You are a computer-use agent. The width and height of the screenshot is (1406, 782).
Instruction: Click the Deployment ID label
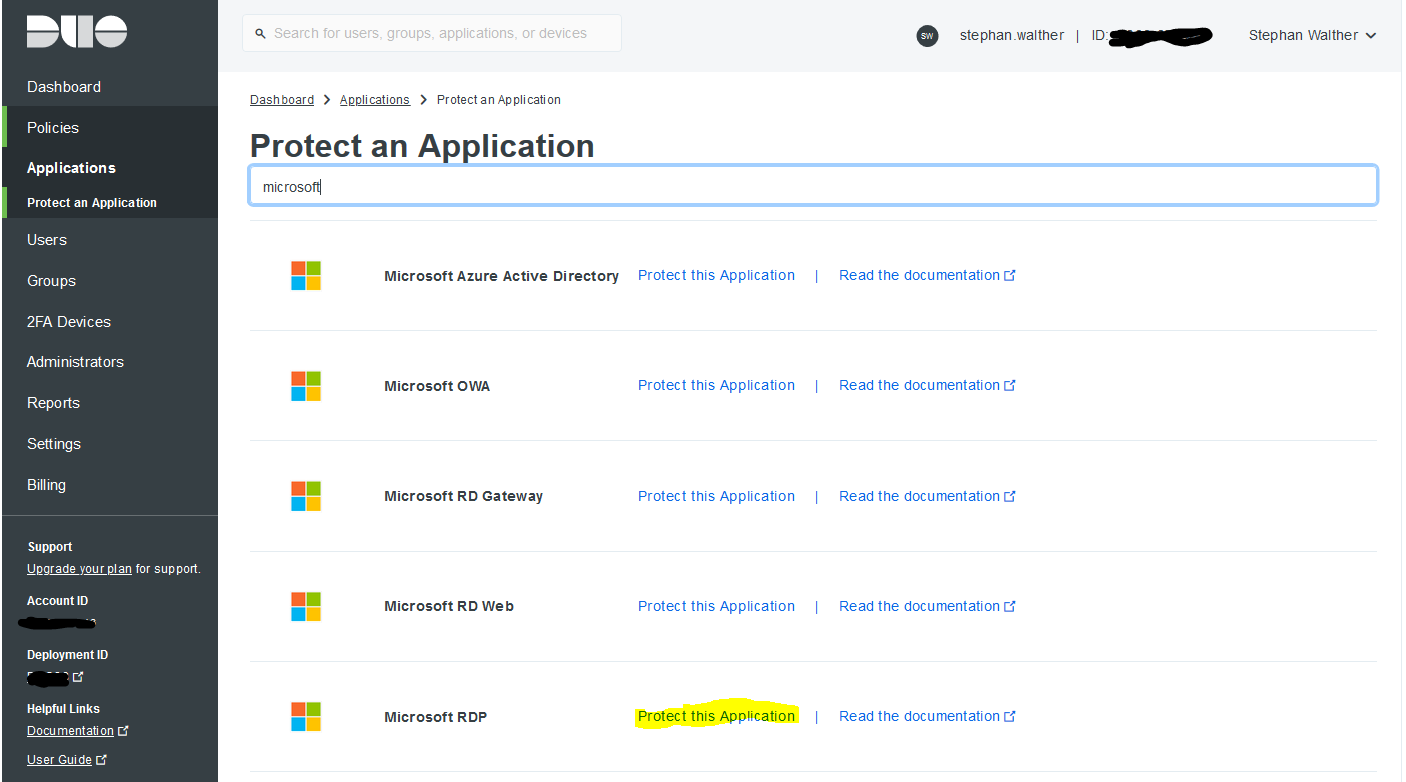coord(67,655)
